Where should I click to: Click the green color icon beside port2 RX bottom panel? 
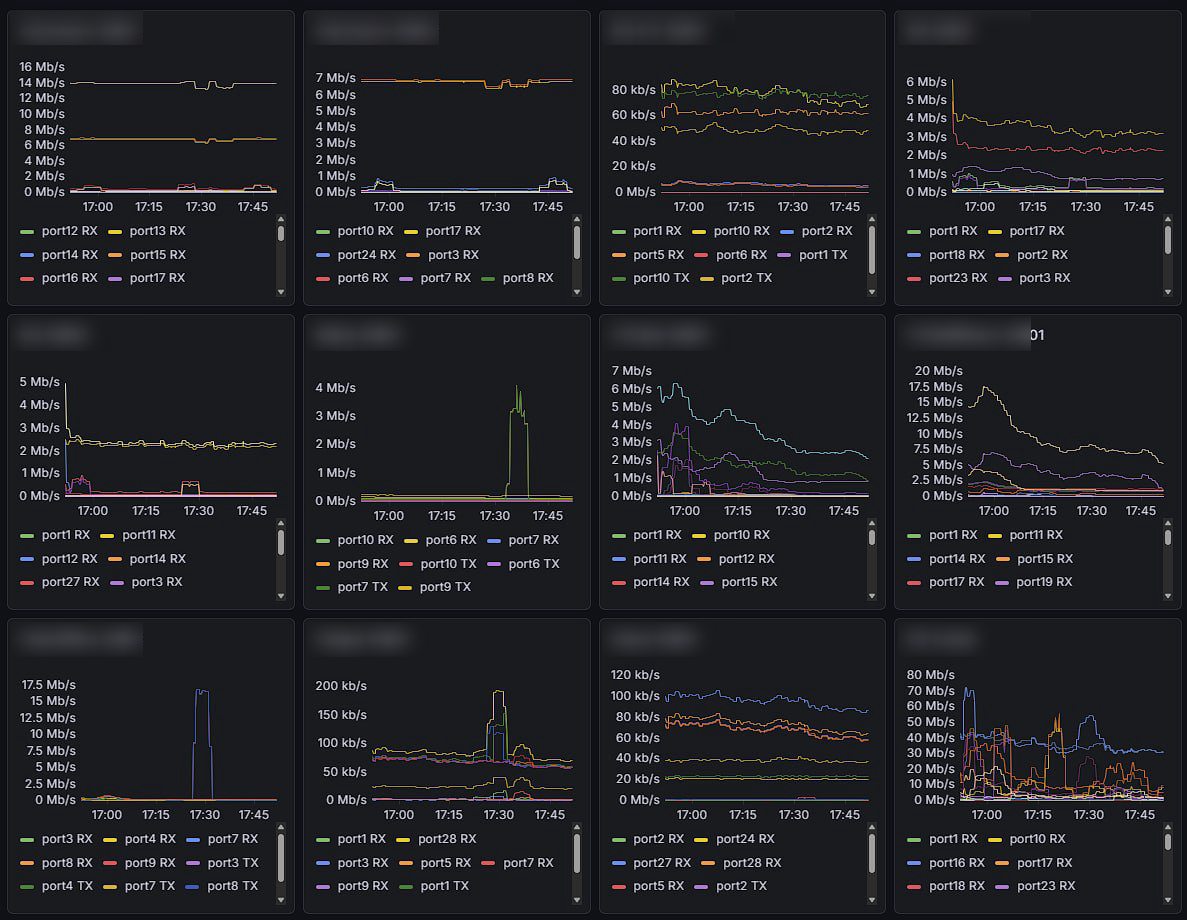(619, 838)
